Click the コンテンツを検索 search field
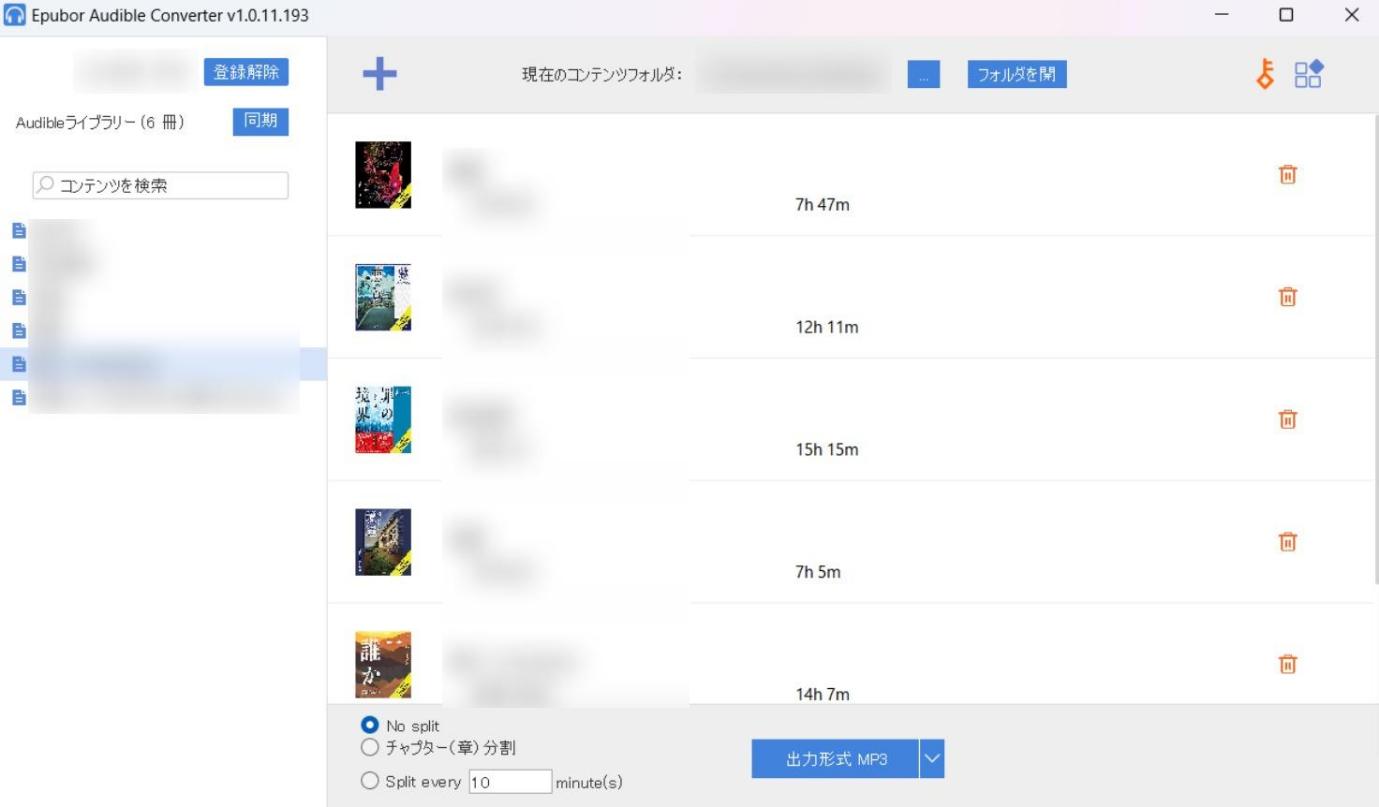Image resolution: width=1379 pixels, height=807 pixels. [160, 185]
